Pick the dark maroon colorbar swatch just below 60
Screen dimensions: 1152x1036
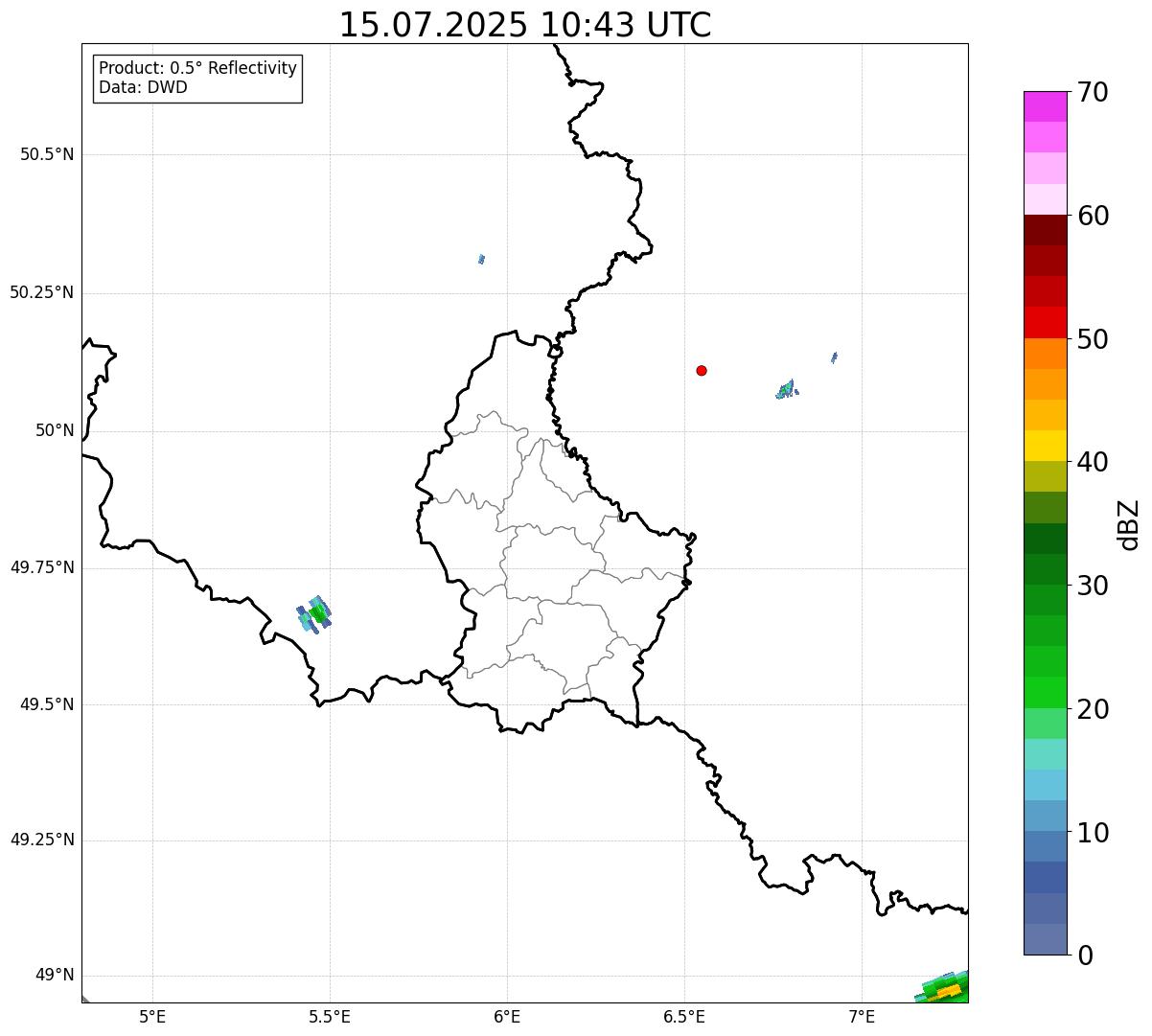tap(1045, 230)
